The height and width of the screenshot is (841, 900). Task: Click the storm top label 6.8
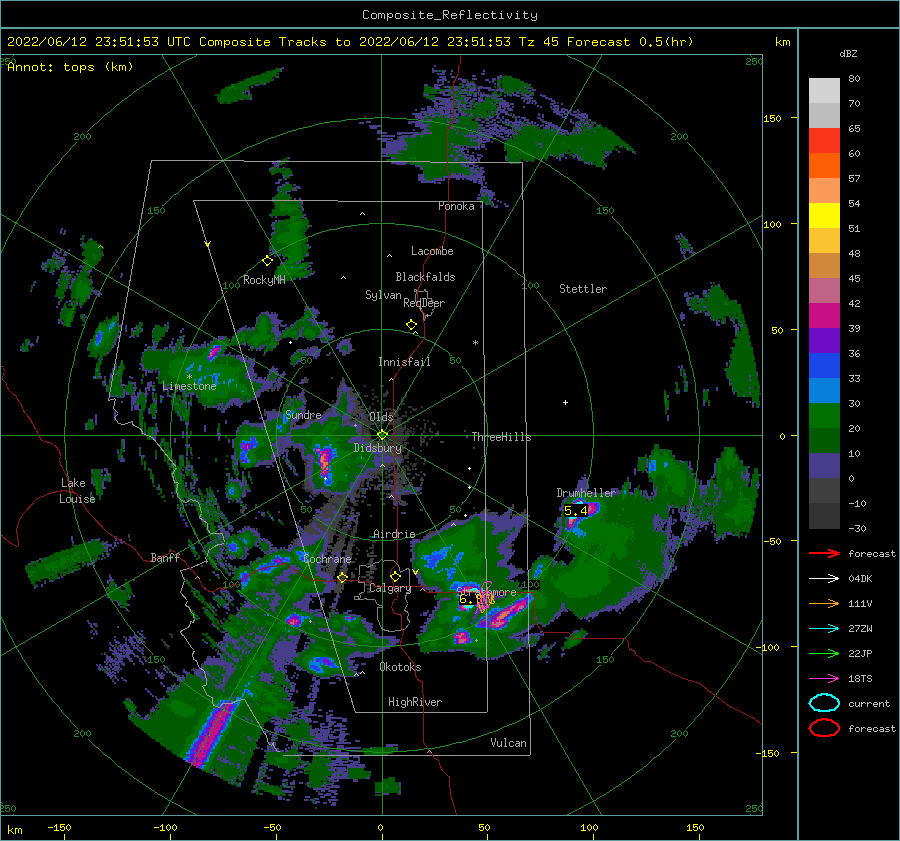tap(470, 599)
